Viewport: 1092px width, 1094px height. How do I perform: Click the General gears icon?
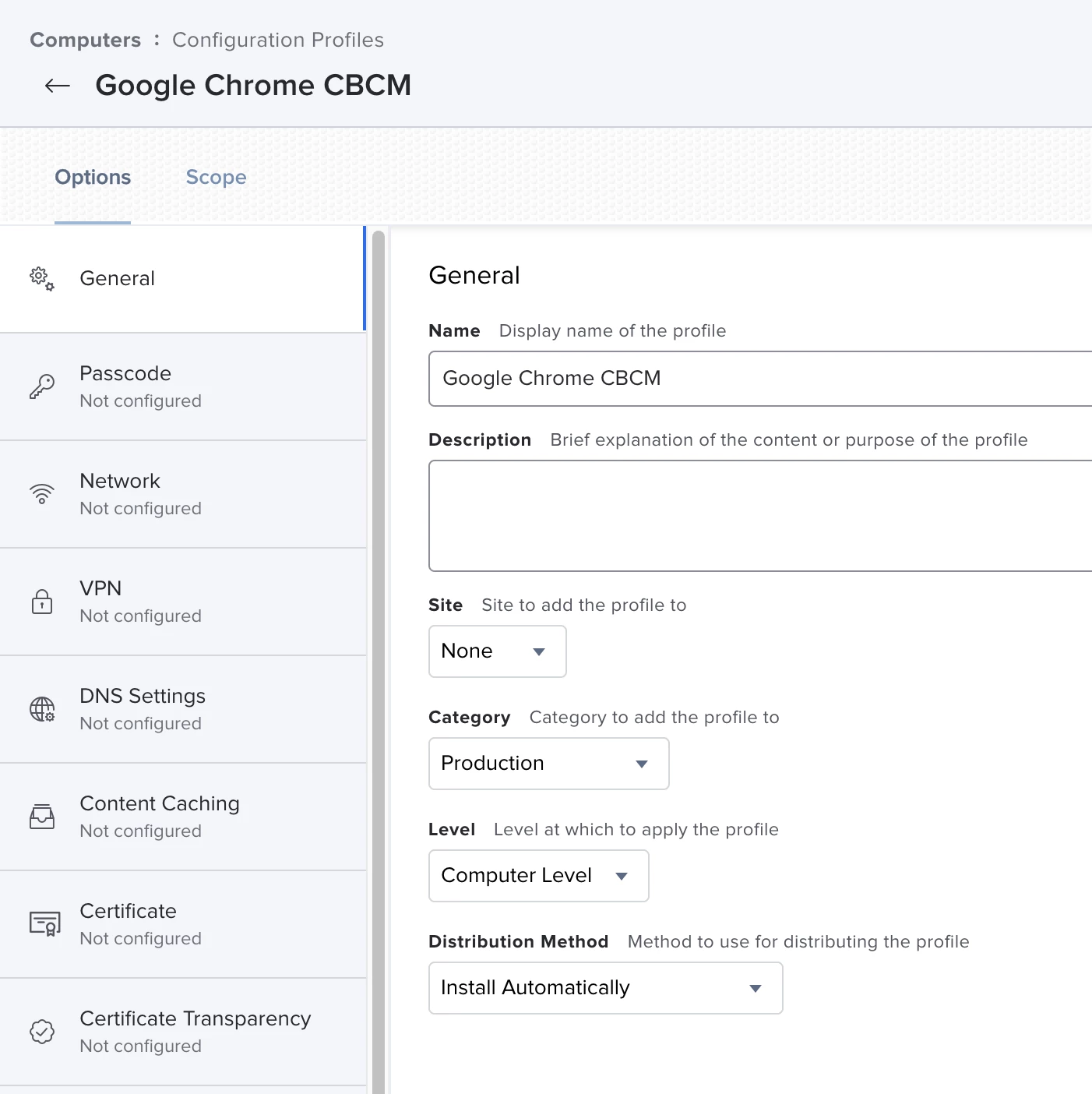42,279
